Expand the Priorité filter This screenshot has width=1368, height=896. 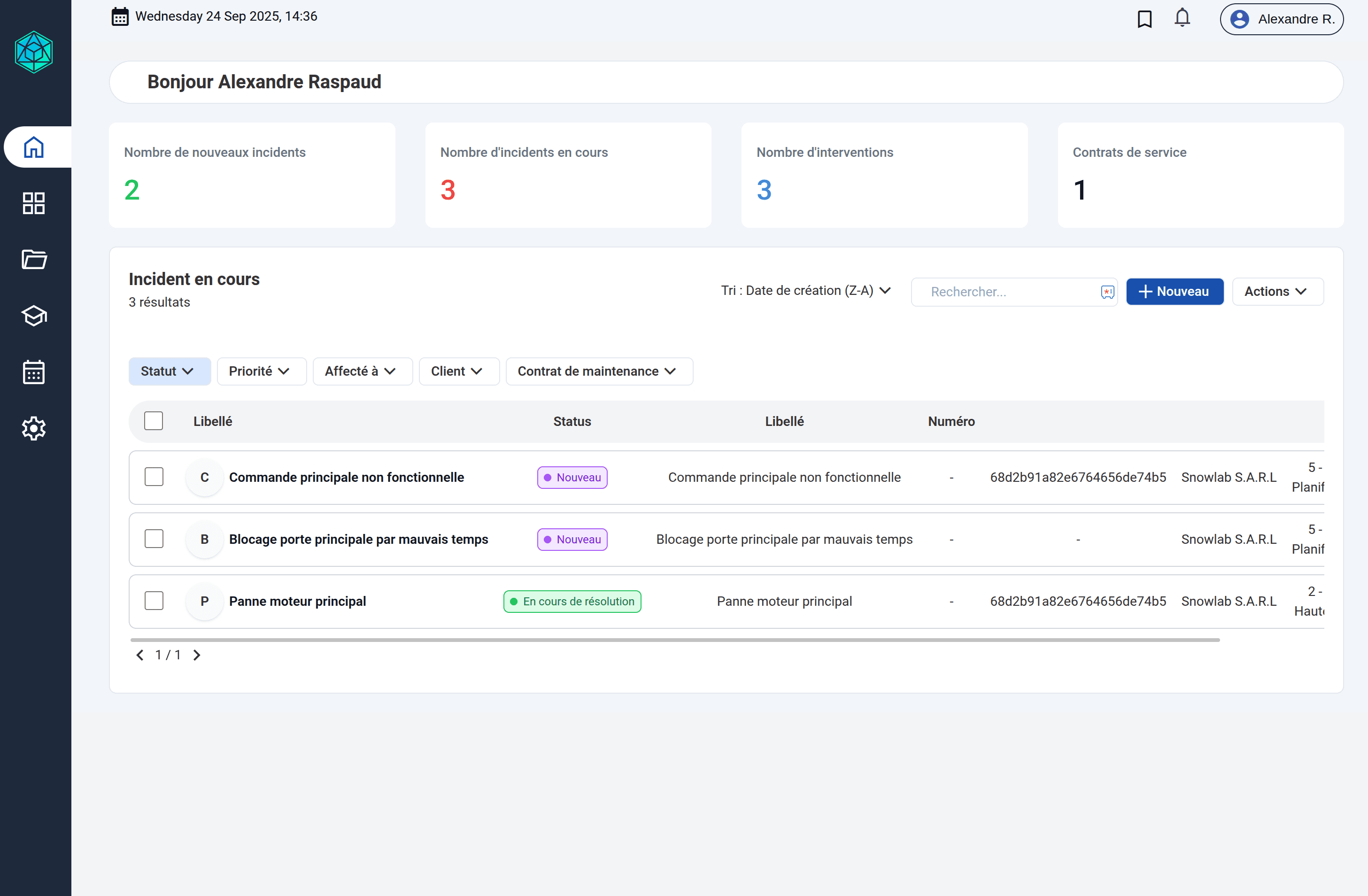pos(262,371)
